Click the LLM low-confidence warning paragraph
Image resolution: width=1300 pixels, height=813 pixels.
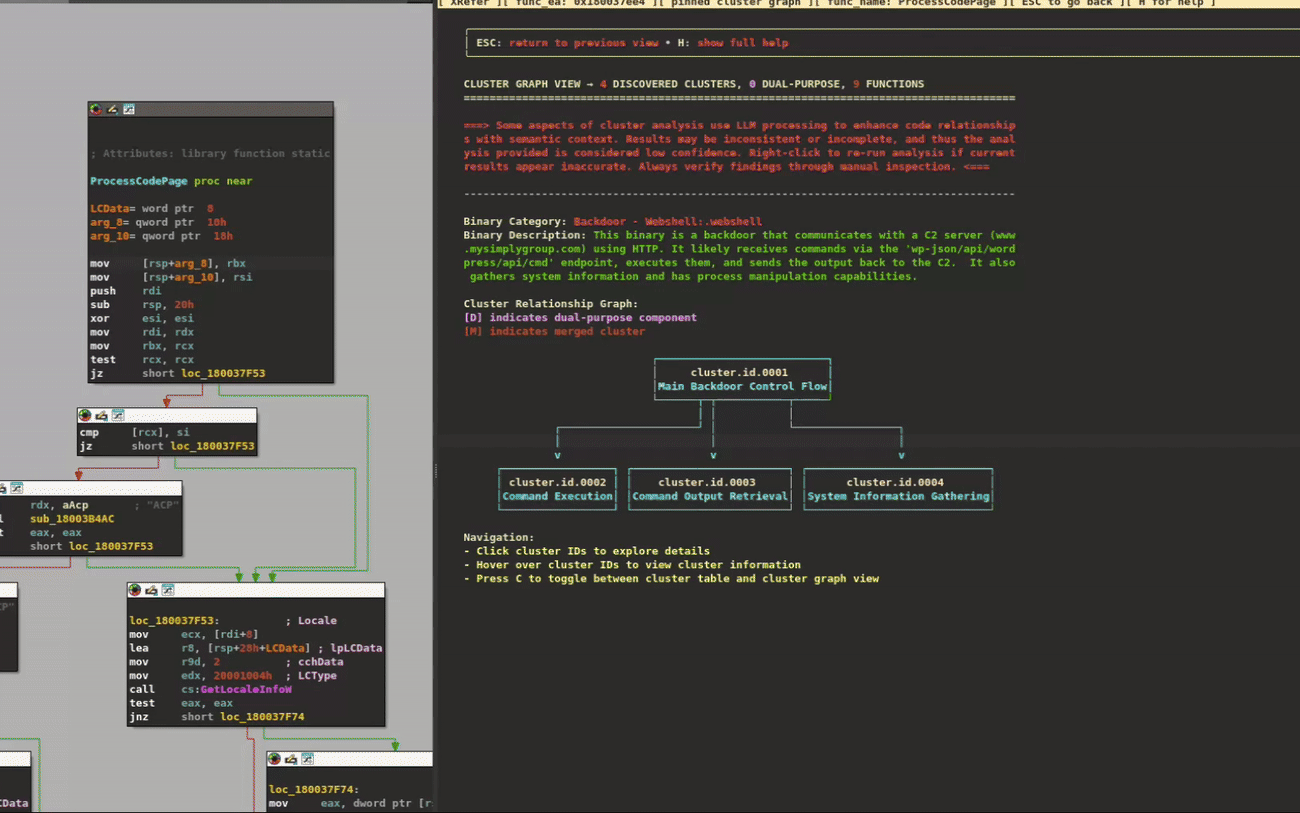click(739, 146)
